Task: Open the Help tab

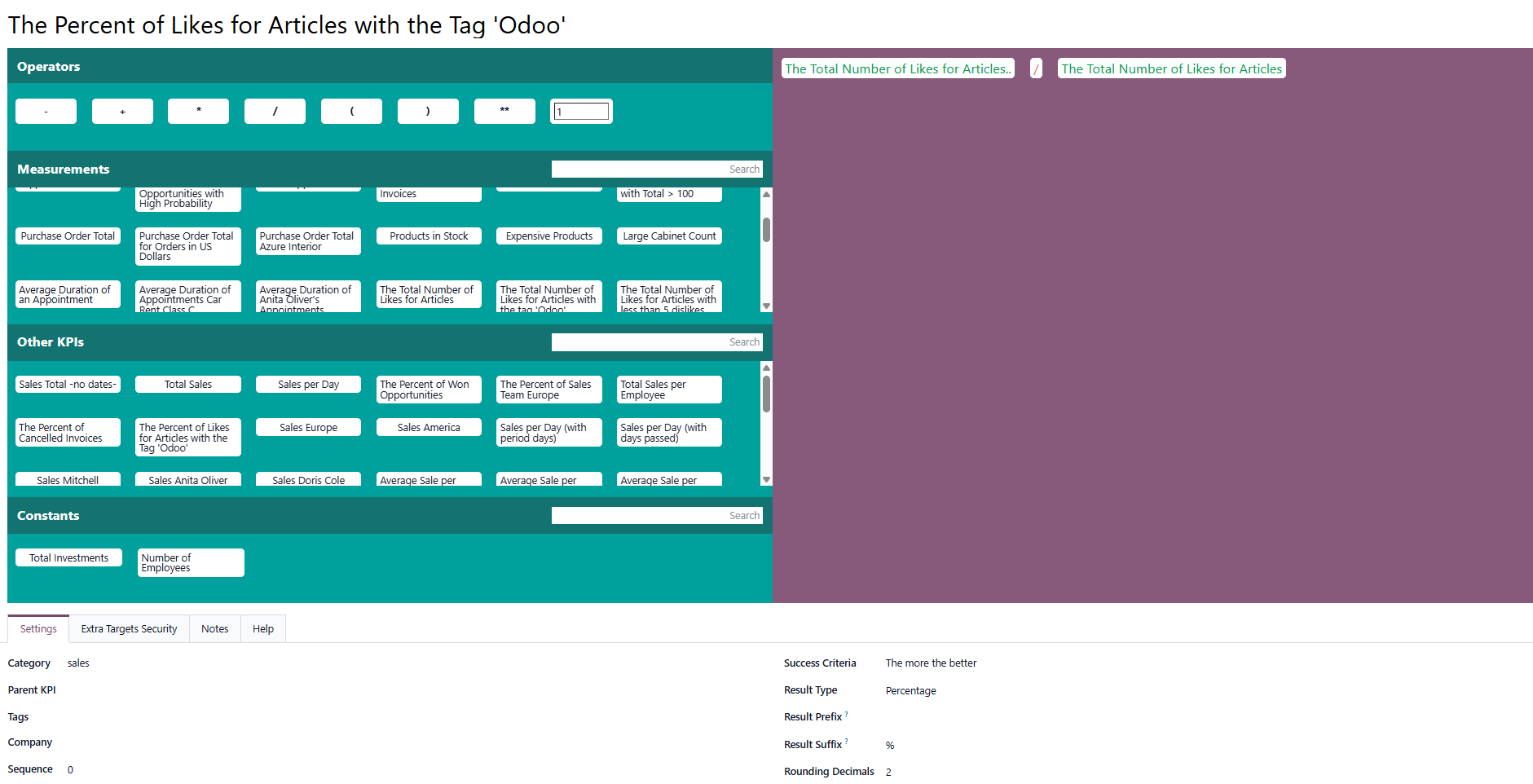Action: 262,629
